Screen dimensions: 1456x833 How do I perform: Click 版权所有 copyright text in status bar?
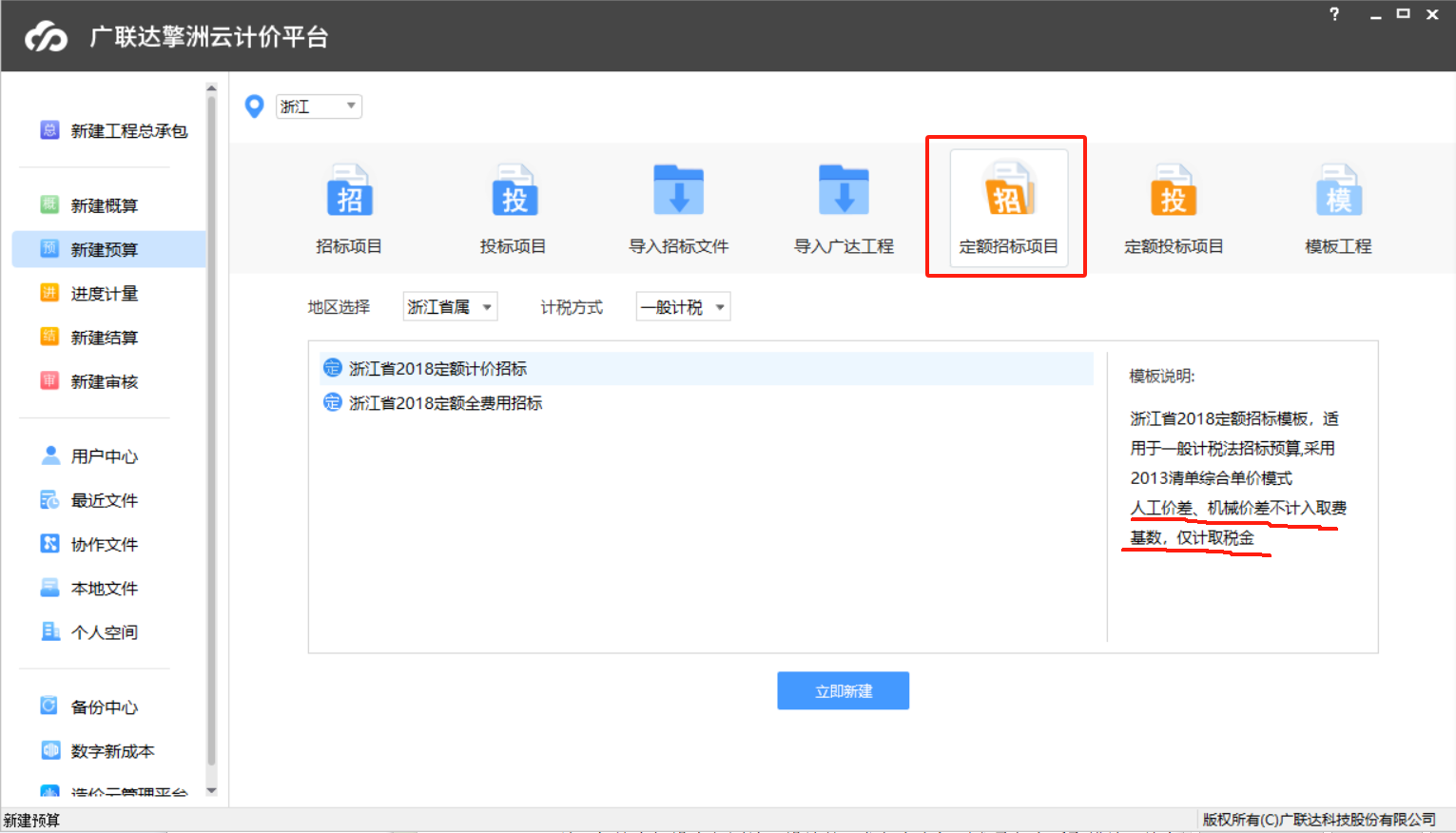coord(1319,820)
